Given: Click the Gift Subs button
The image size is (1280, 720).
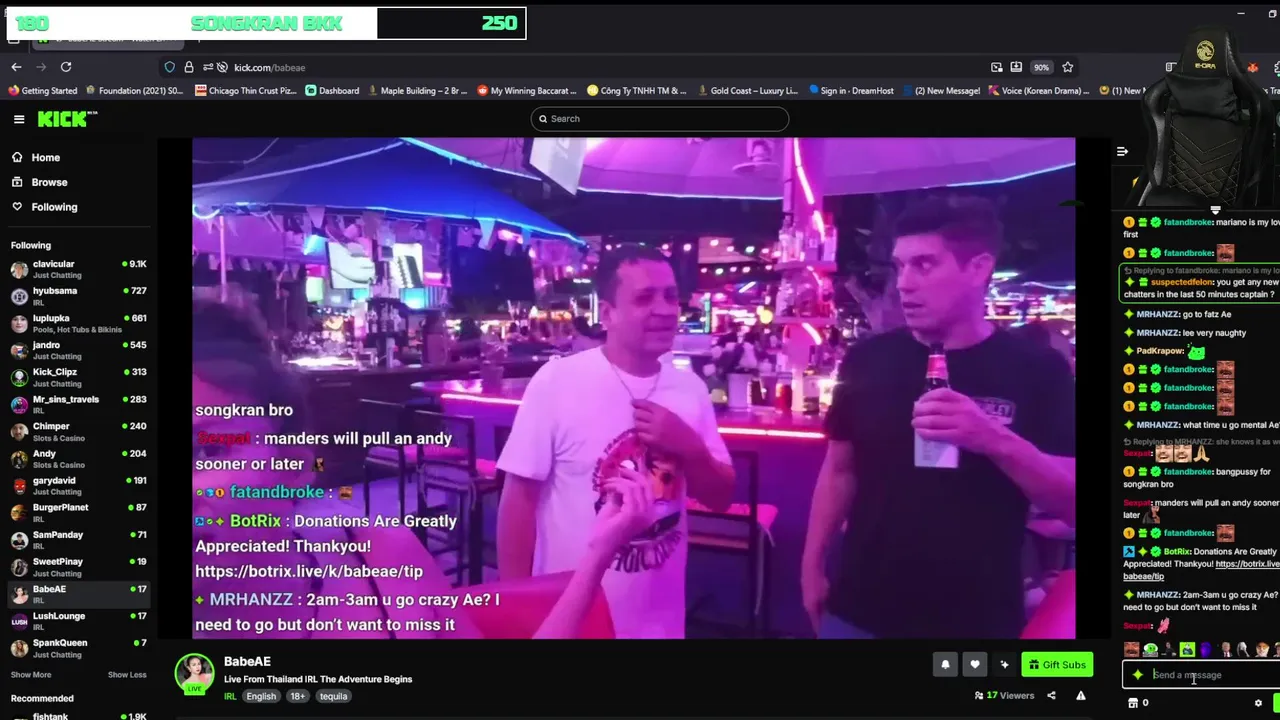Looking at the screenshot, I should (x=1057, y=664).
